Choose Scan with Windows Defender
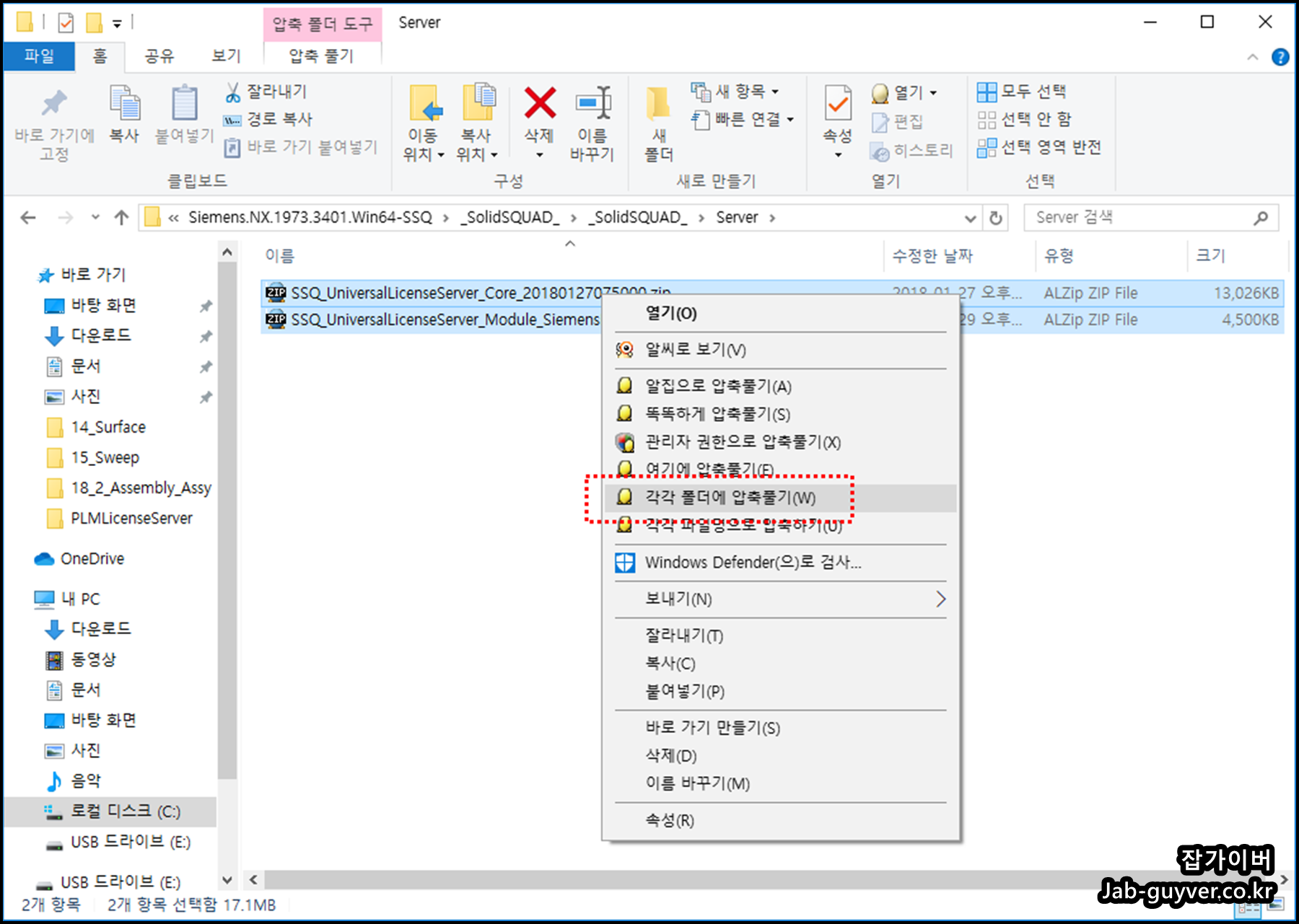Viewport: 1299px width, 924px height. tap(781, 563)
